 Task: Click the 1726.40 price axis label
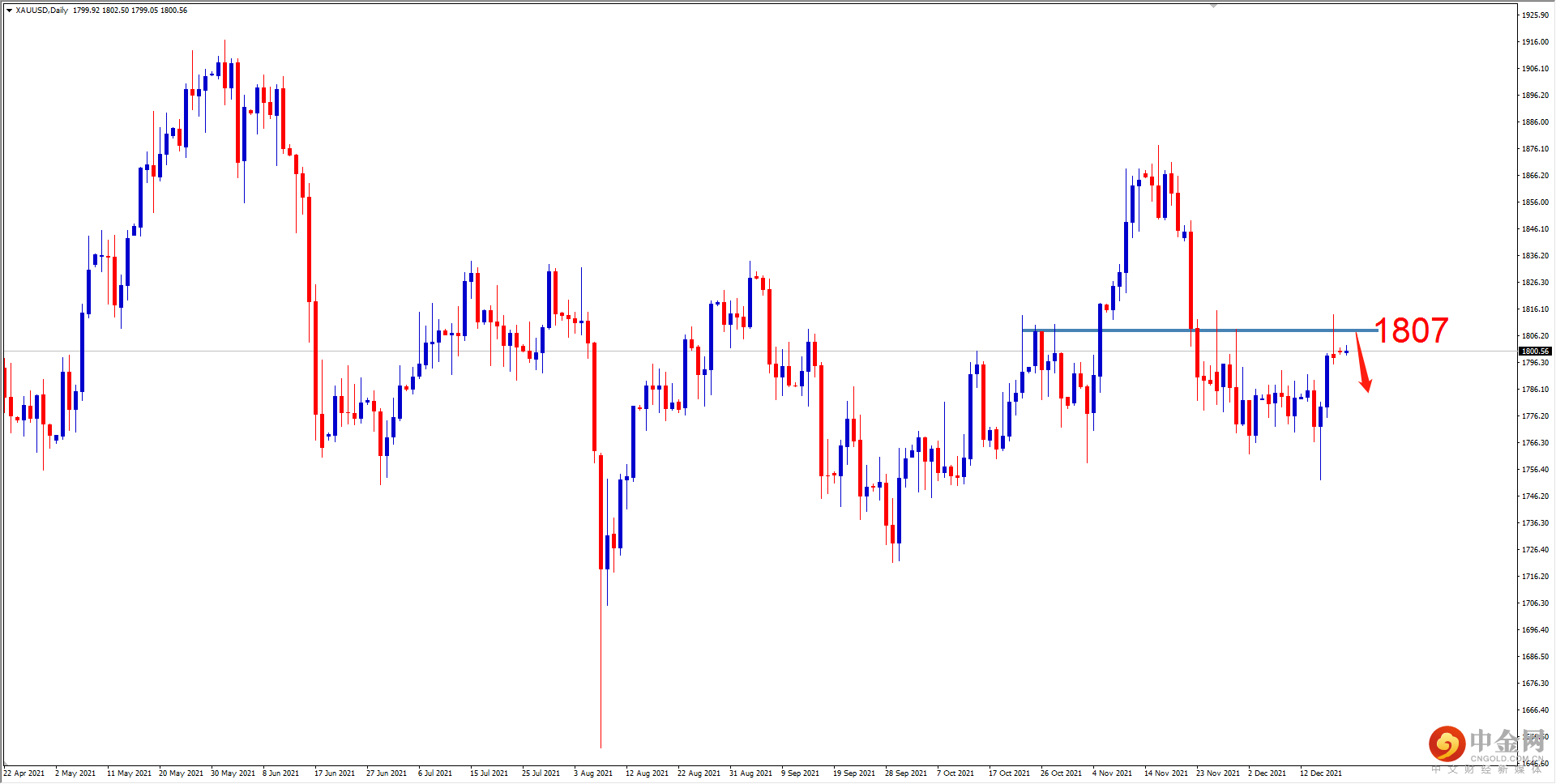pos(1535,550)
